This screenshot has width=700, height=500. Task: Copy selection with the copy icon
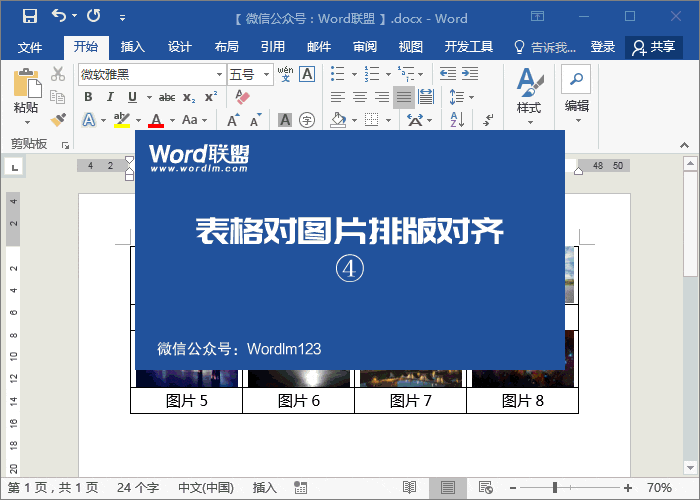(x=58, y=96)
